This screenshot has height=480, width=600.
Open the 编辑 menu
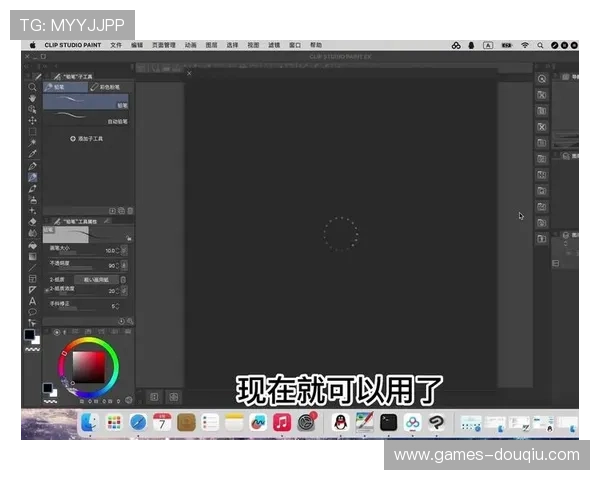137,45
